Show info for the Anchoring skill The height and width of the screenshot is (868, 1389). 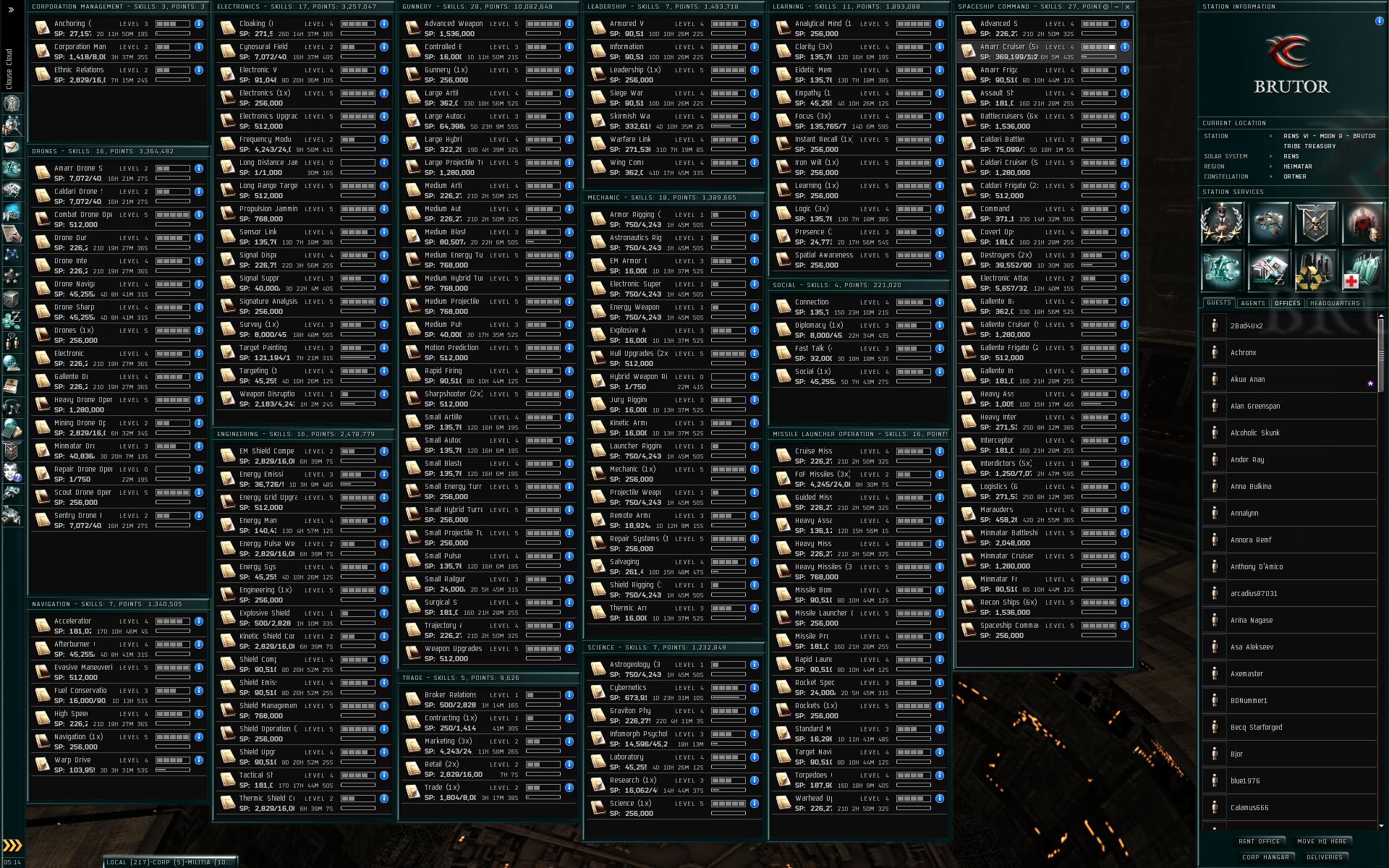pyautogui.click(x=199, y=24)
